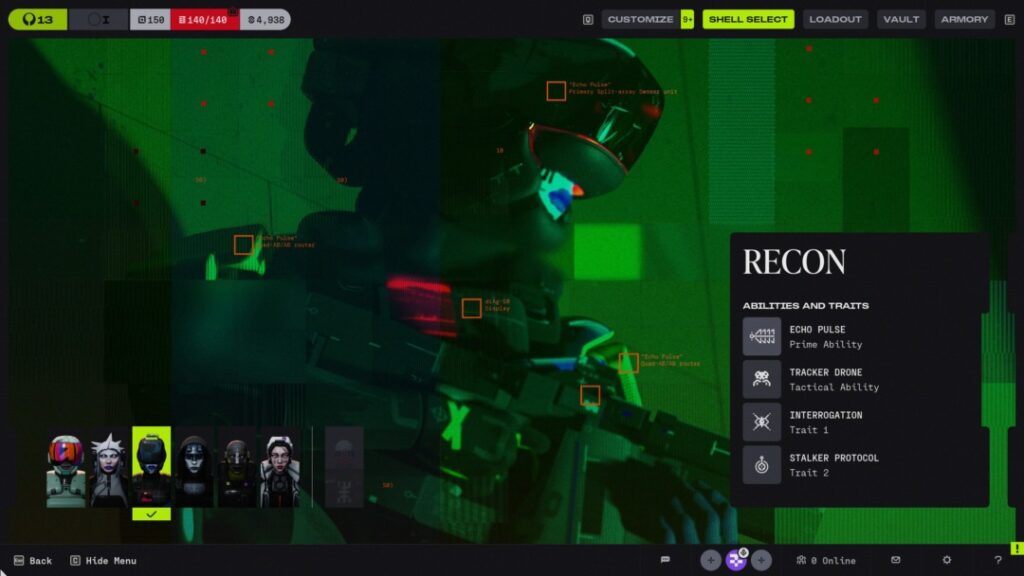Inspect the Stalker Protocol trait icon
This screenshot has width=1024, height=576.
click(761, 465)
